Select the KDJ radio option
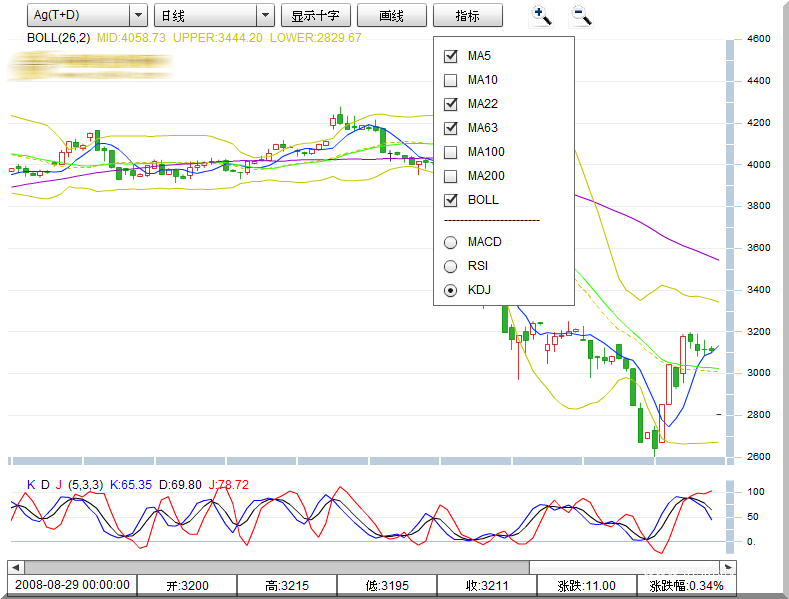Image resolution: width=789 pixels, height=599 pixels. 450,290
